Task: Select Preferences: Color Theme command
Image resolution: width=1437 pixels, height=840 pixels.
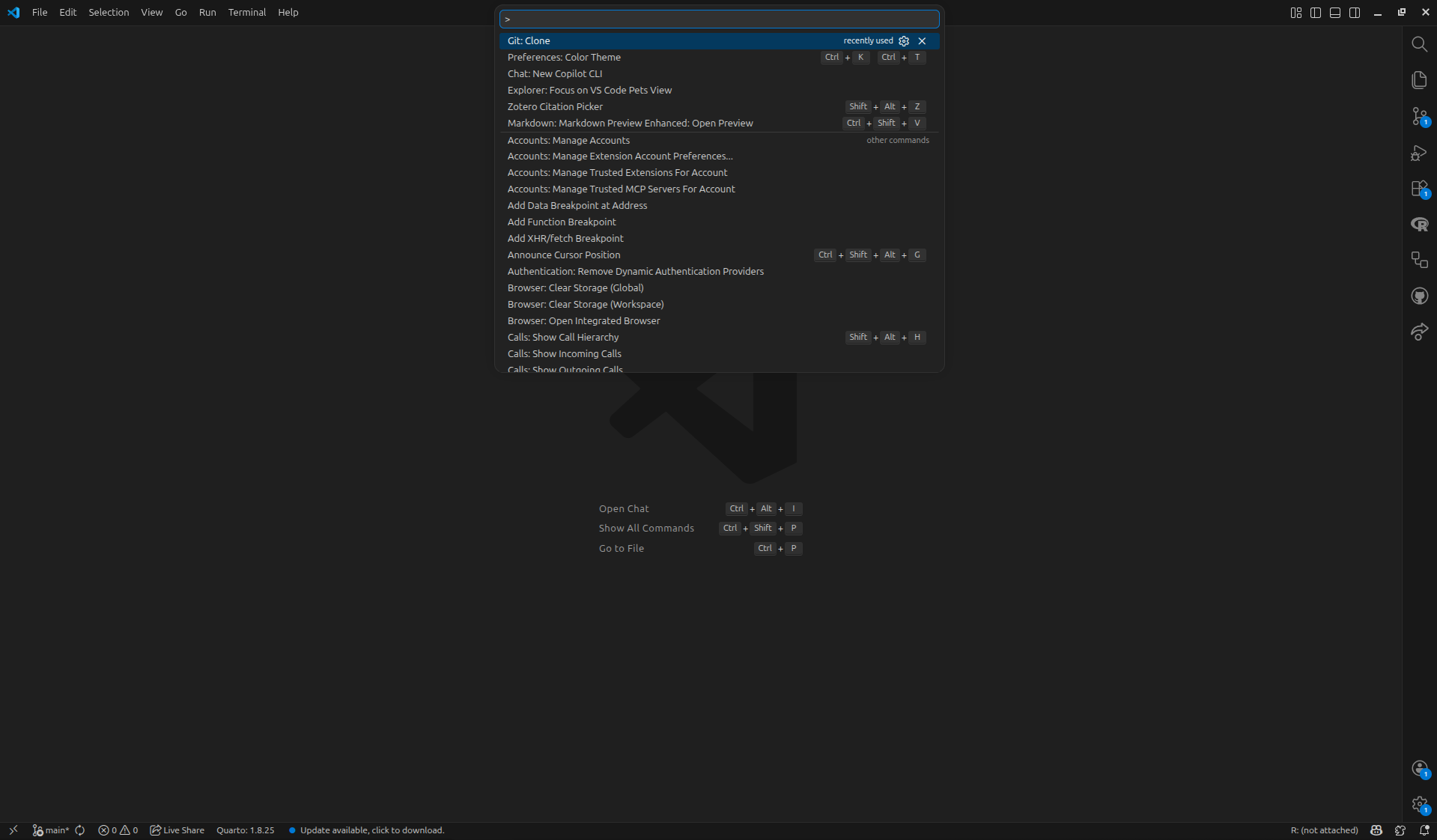Action: pyautogui.click(x=564, y=58)
